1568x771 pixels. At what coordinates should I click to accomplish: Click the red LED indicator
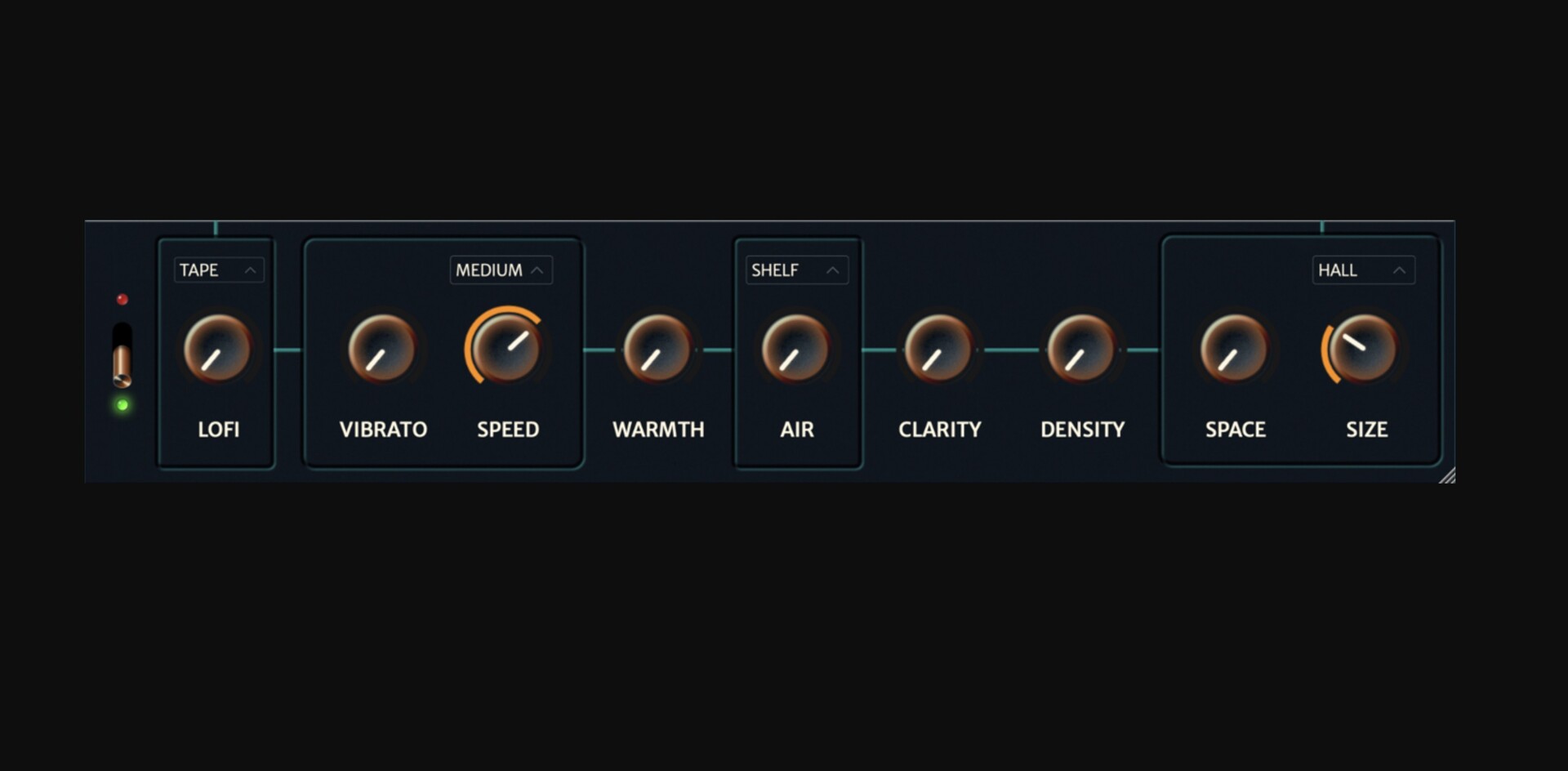pyautogui.click(x=122, y=300)
